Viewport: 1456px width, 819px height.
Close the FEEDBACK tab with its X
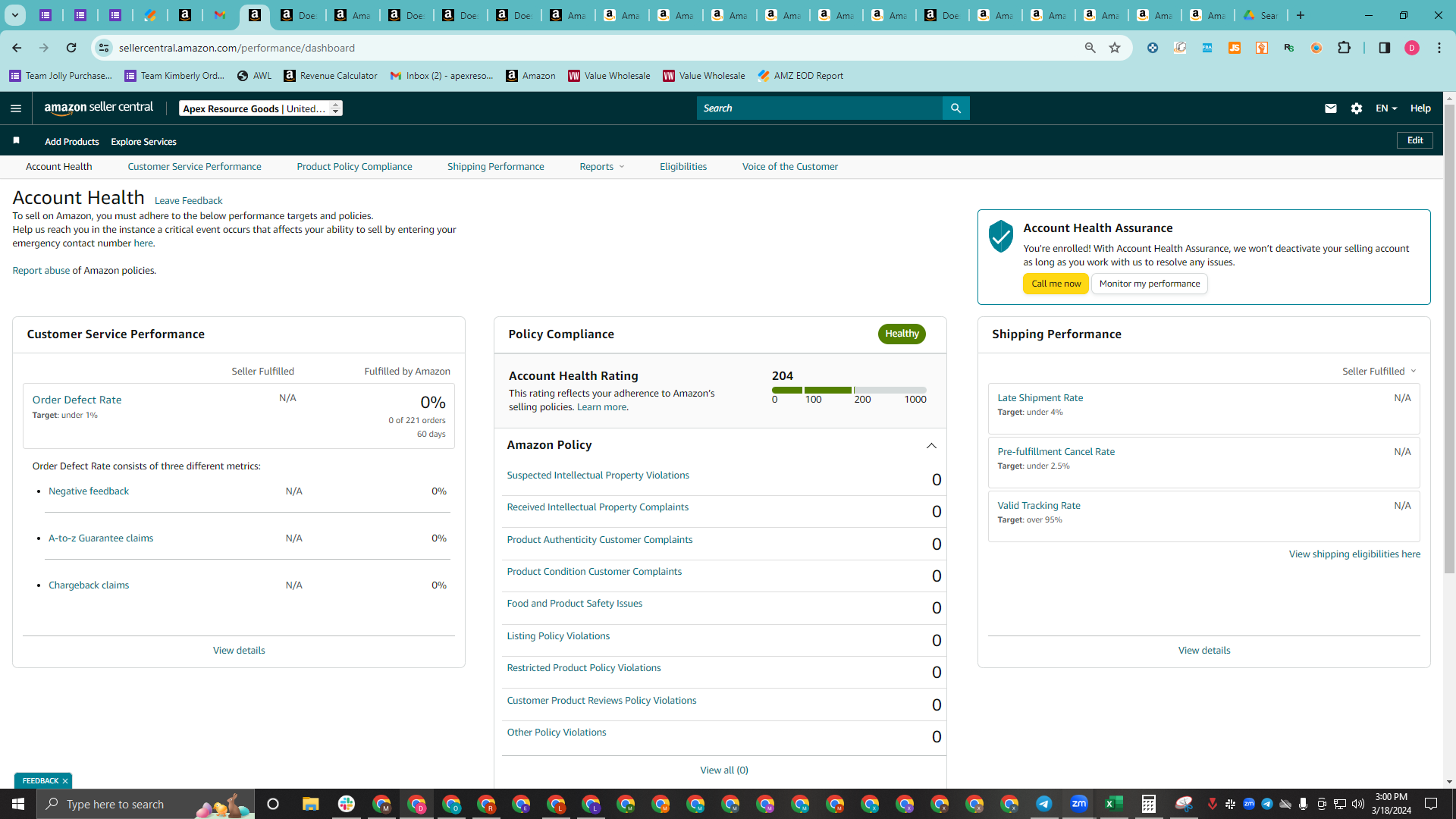pos(65,781)
